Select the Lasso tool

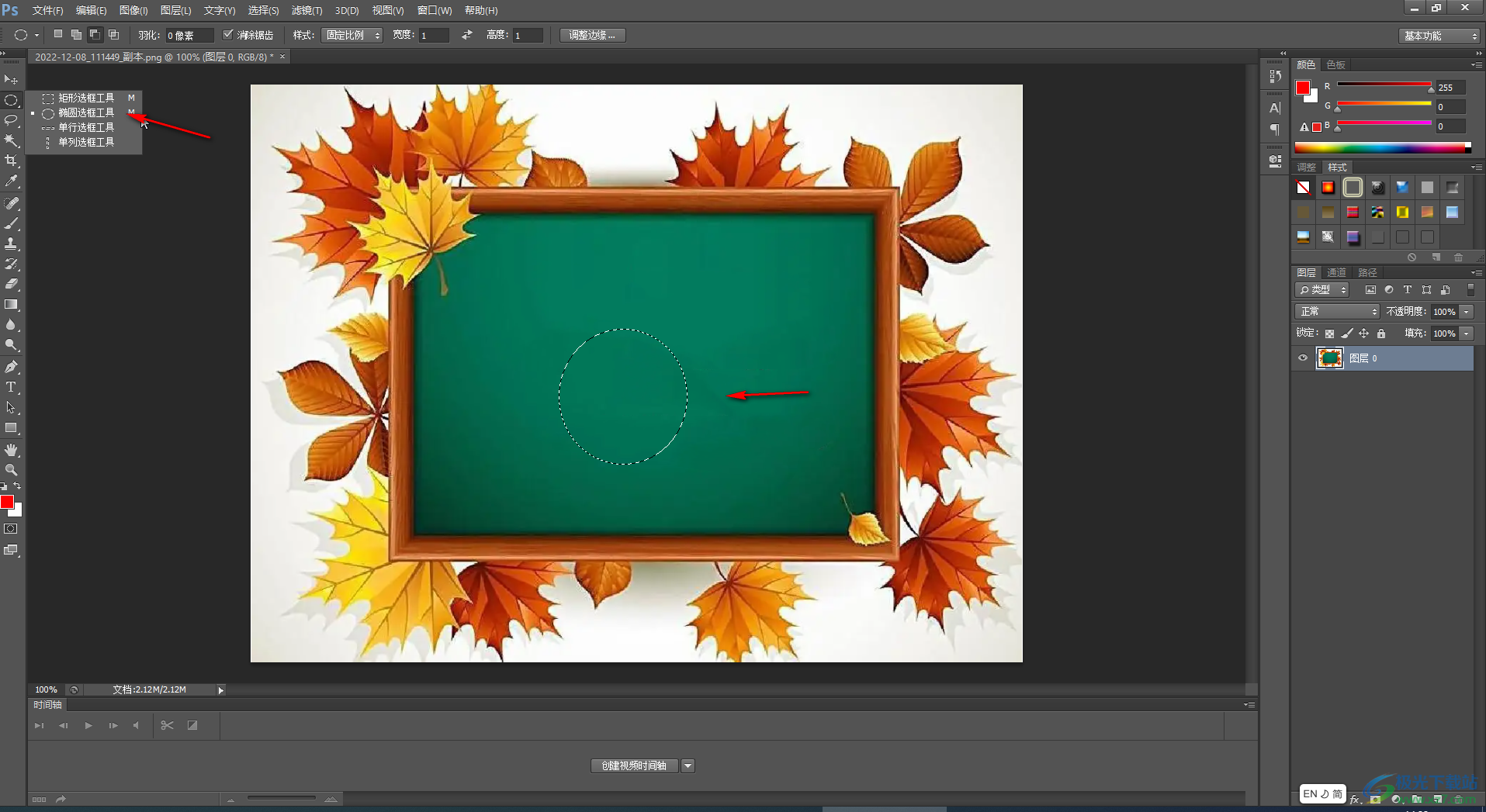click(11, 120)
